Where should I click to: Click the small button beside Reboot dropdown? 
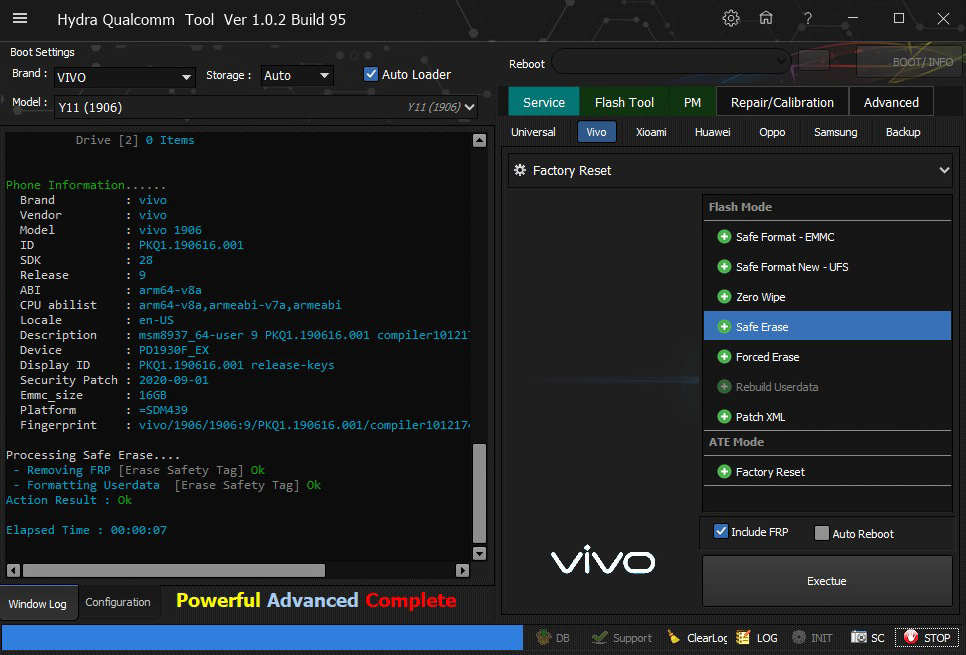pos(813,60)
